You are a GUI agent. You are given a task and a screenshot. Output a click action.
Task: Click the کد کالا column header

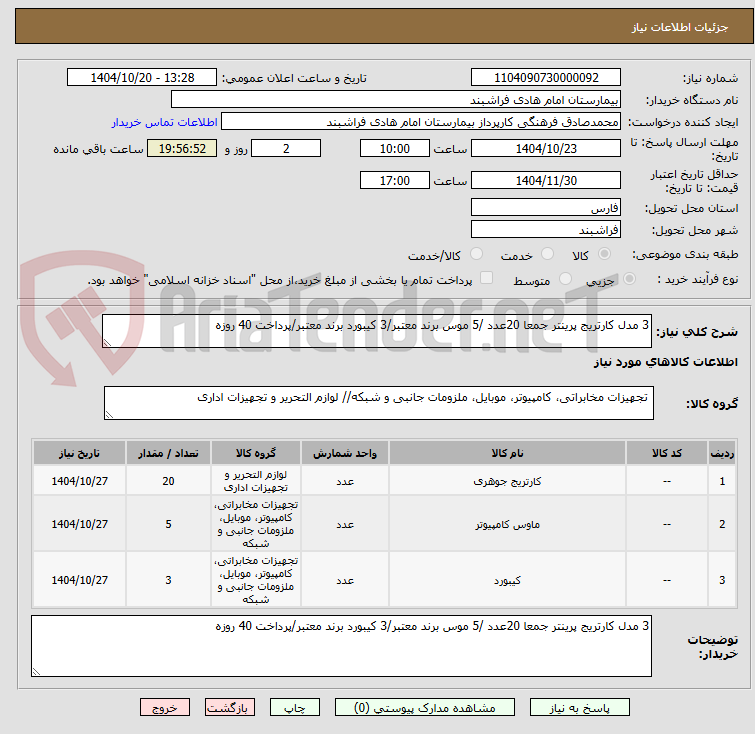coord(666,453)
